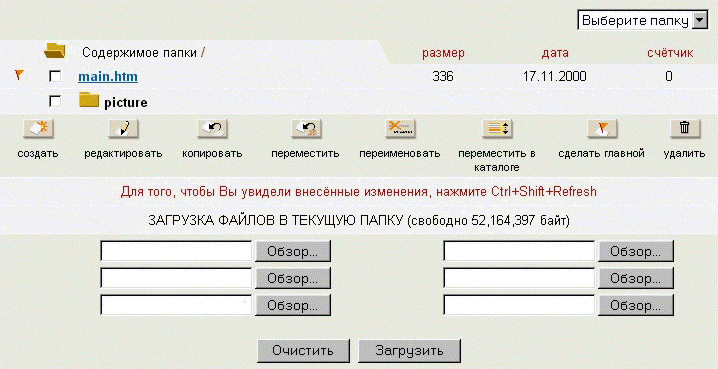Click the create file icon
The image size is (718, 369).
tap(38, 129)
